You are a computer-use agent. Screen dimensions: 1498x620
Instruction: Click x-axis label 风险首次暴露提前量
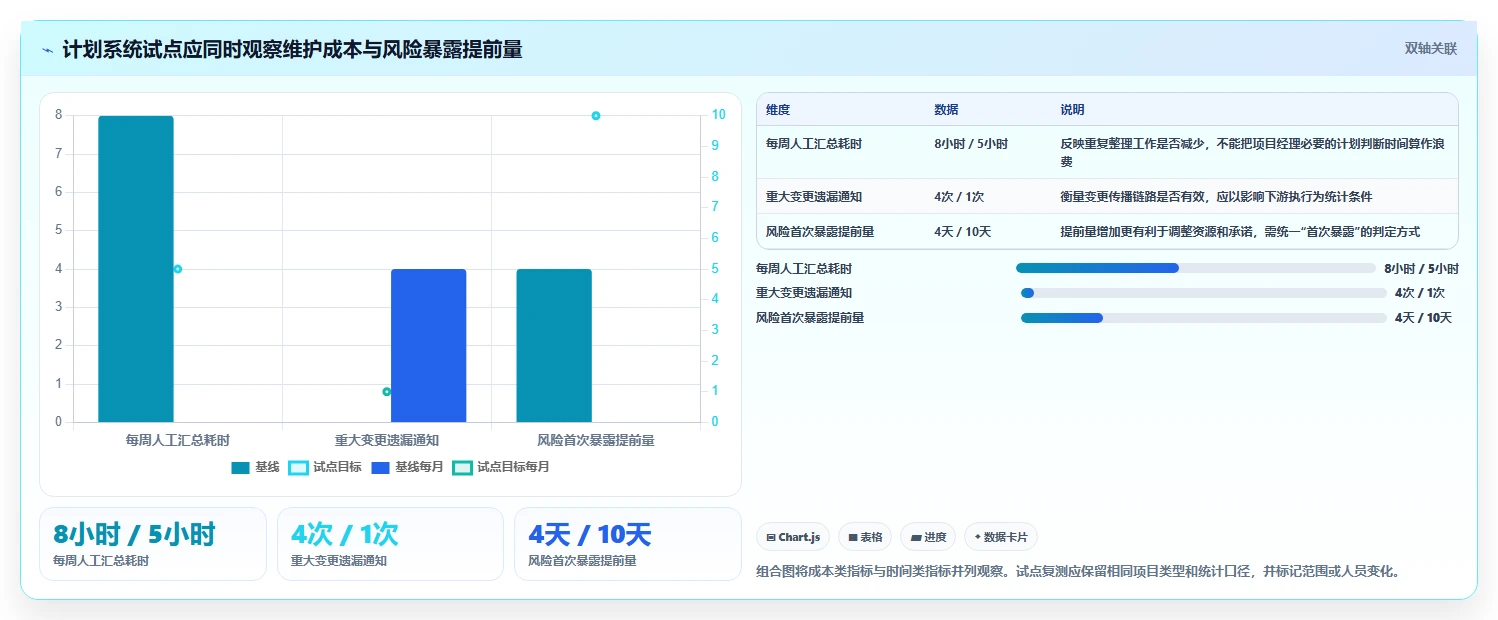tap(596, 440)
